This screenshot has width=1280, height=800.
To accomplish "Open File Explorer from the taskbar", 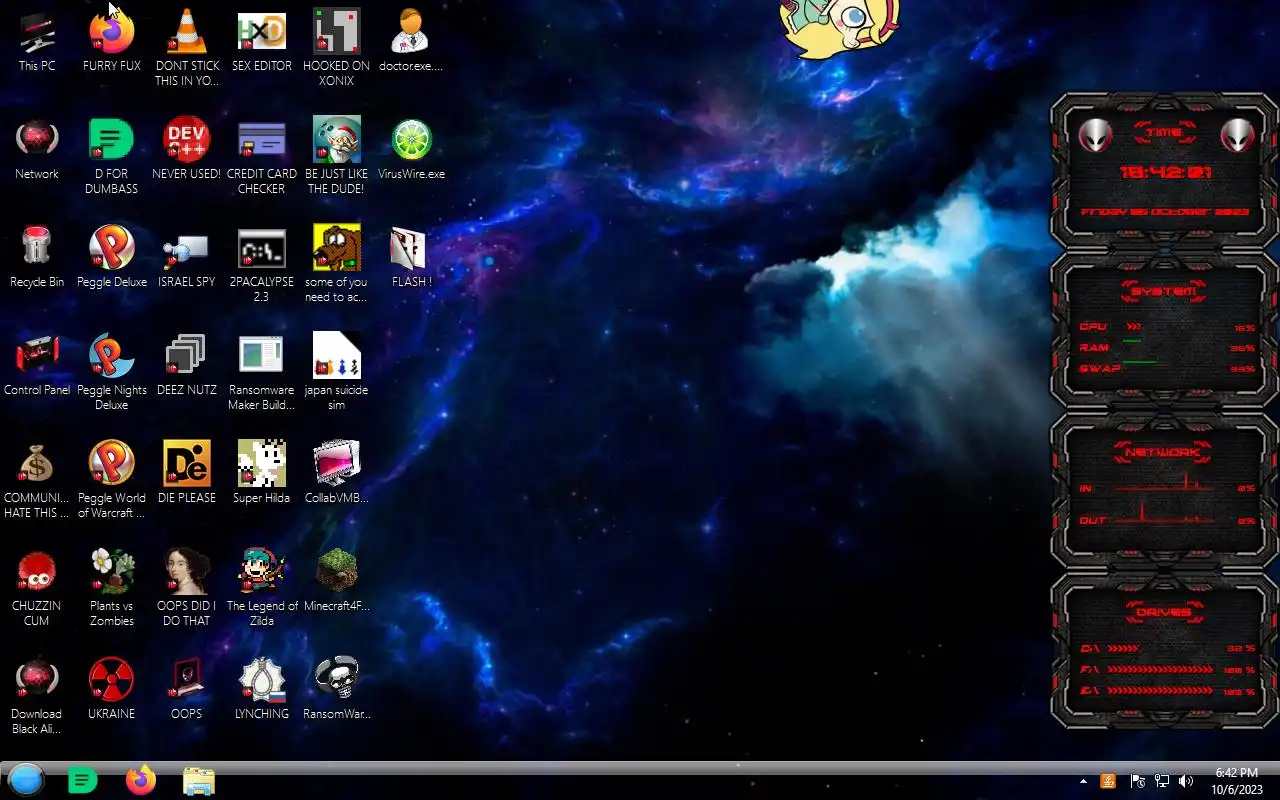I will click(199, 781).
